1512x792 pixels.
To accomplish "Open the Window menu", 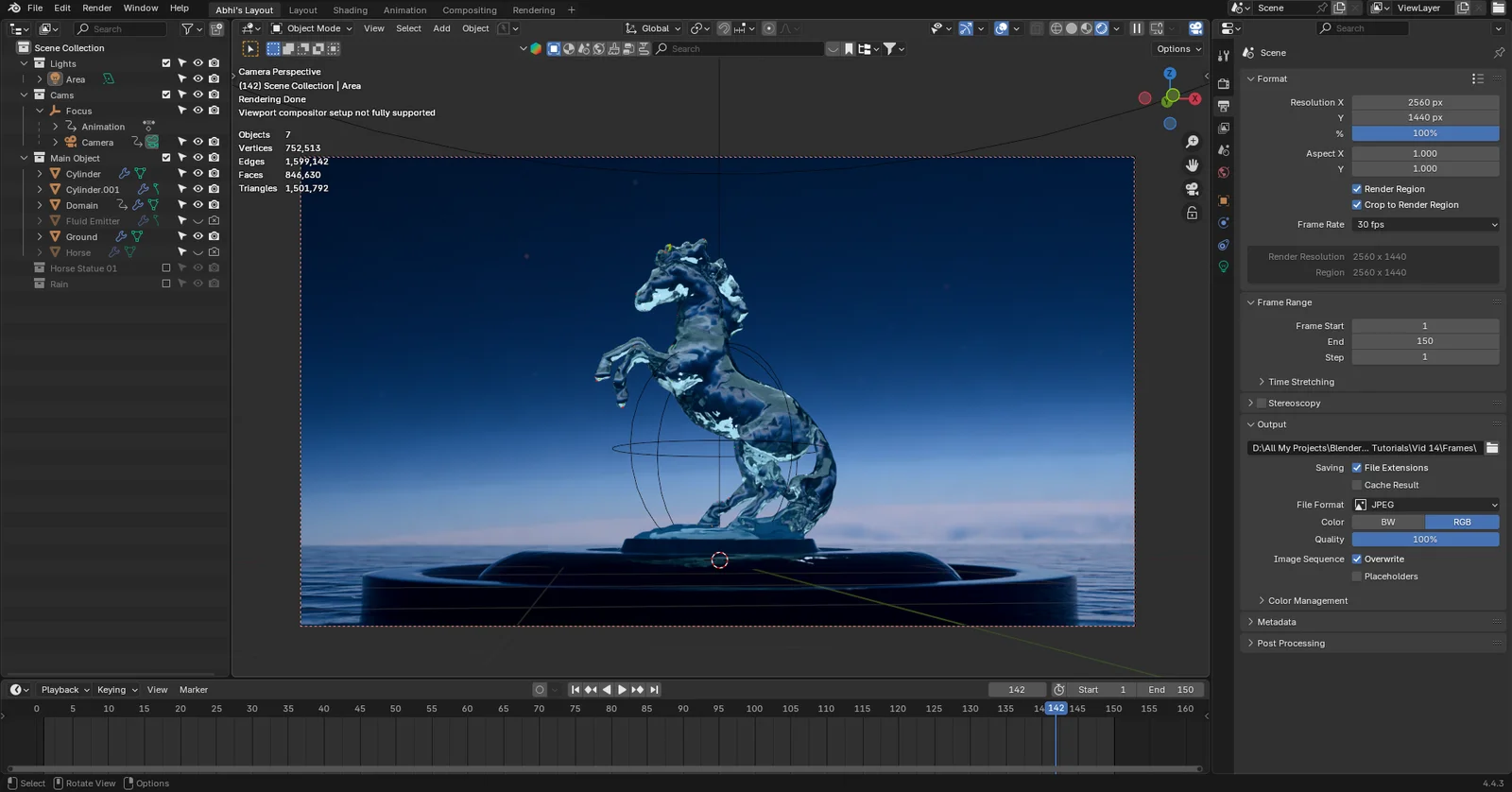I will pos(141,8).
